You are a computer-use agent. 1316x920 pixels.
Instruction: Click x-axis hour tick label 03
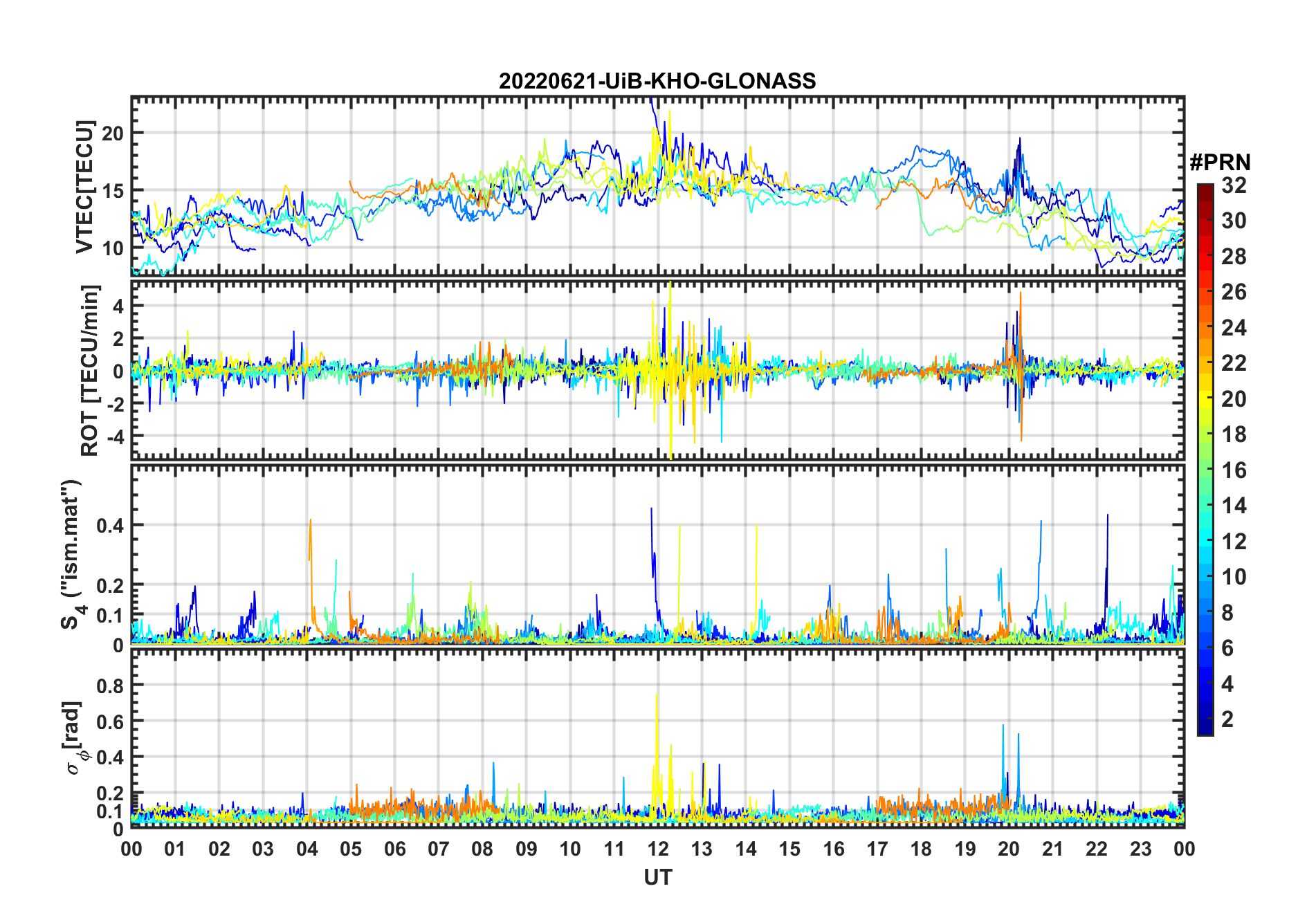[263, 849]
